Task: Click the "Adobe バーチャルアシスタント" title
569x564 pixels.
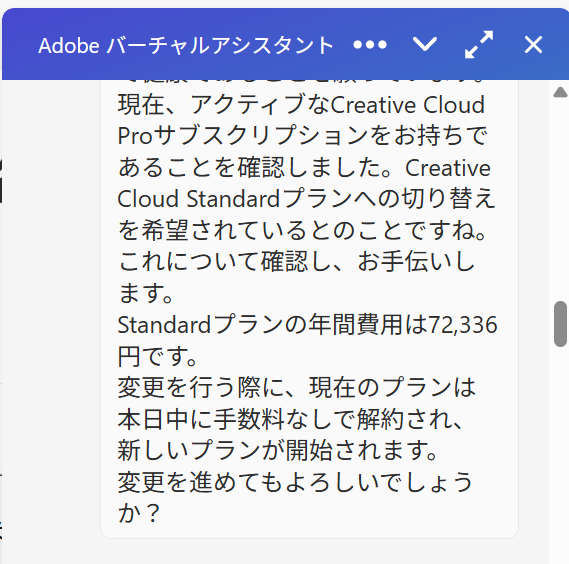Action: click(x=185, y=46)
